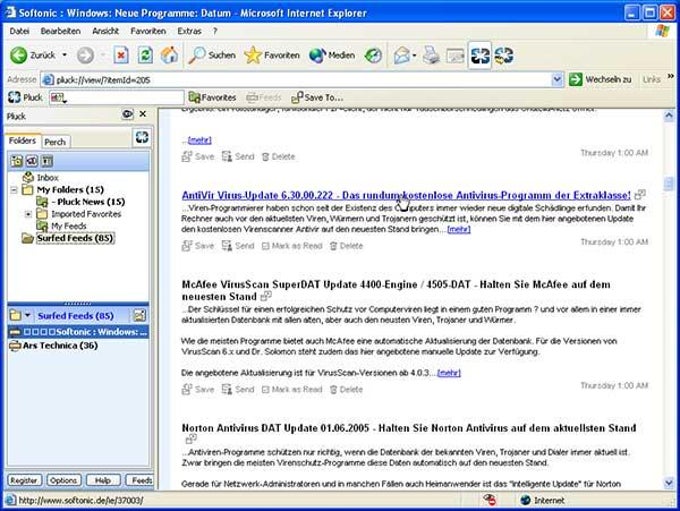Click the Pluck toolbar button
This screenshot has height=511, width=680.
click(25, 98)
